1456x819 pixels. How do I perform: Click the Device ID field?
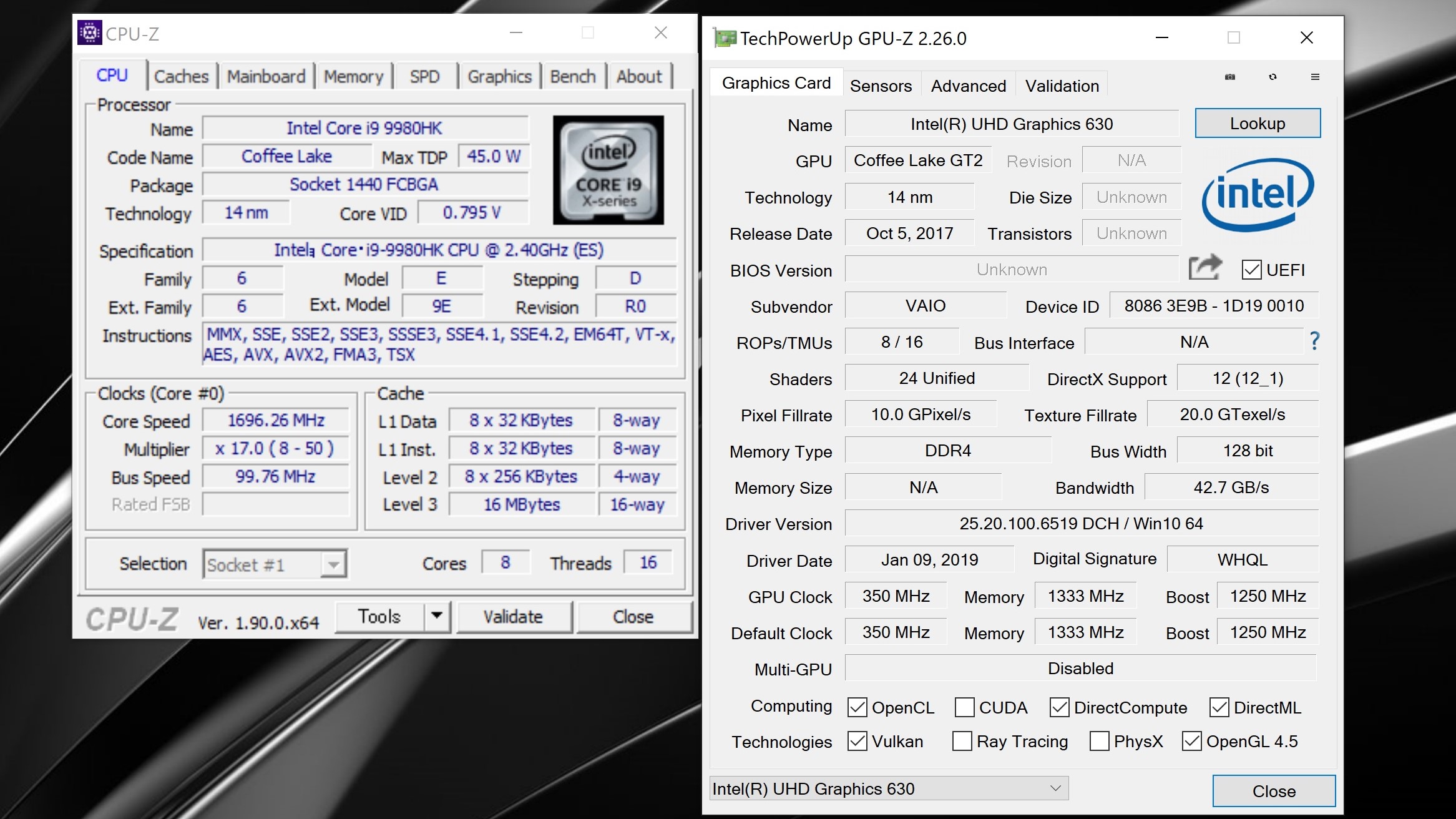pyautogui.click(x=1214, y=305)
